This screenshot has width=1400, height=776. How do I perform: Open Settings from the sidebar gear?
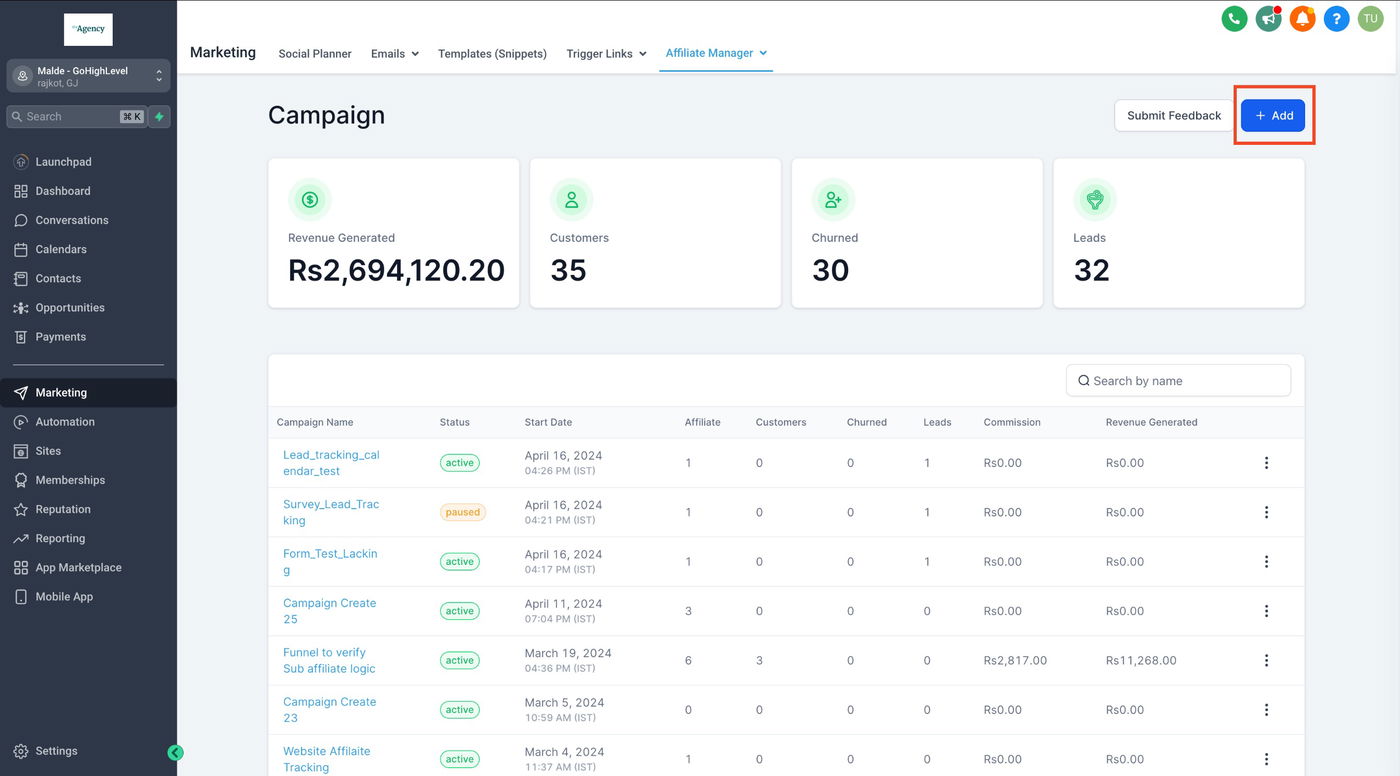(x=56, y=751)
